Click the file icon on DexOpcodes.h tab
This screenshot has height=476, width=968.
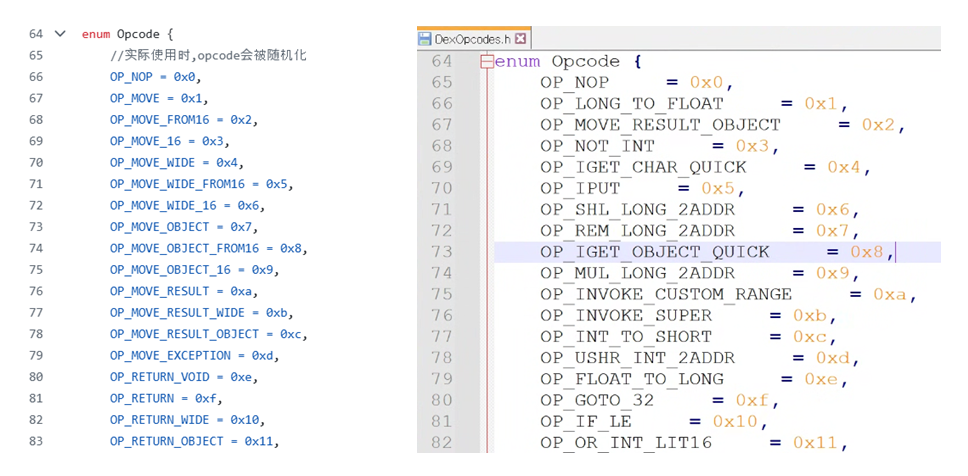[x=425, y=39]
